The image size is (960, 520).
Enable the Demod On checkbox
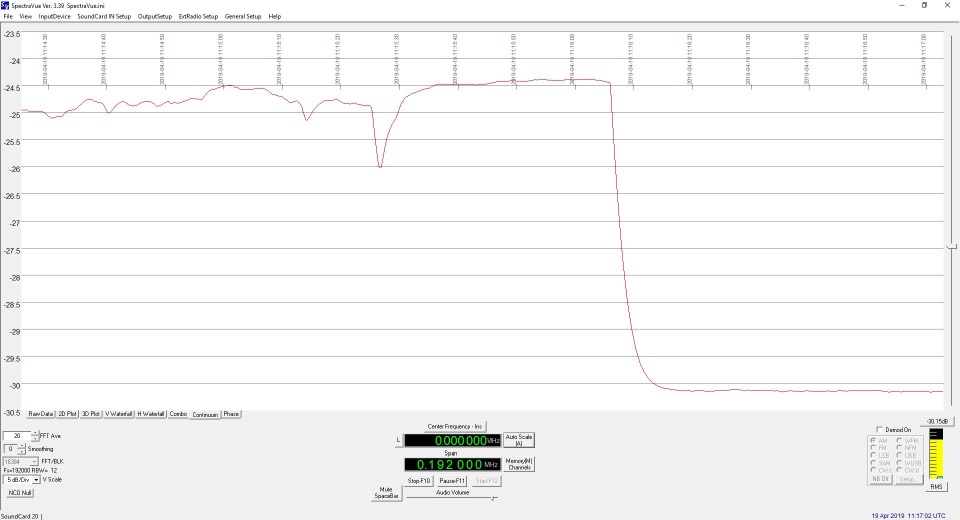pos(880,429)
